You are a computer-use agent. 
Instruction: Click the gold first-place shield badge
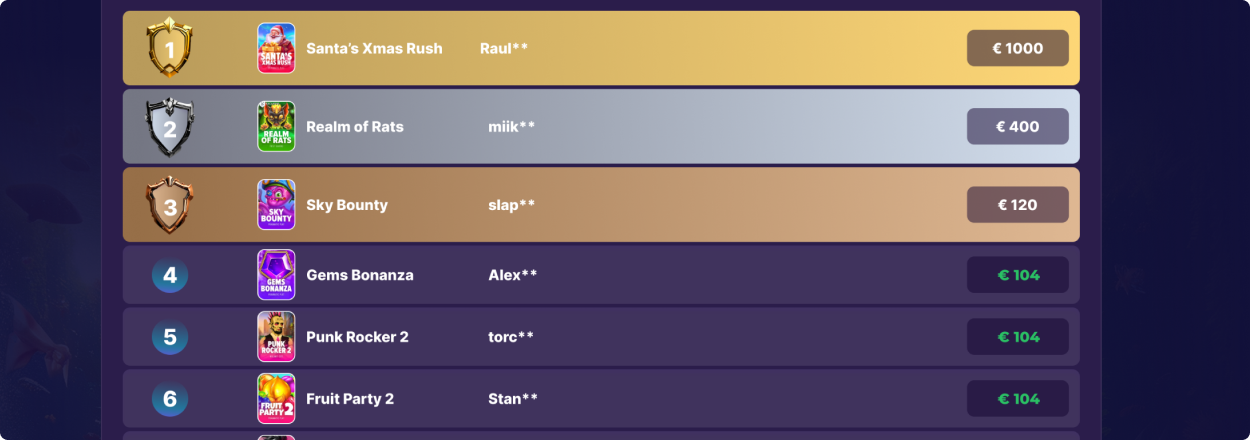pyautogui.click(x=170, y=48)
